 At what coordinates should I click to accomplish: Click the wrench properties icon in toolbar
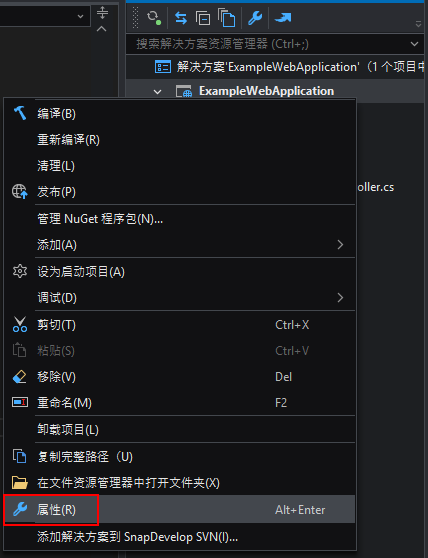tap(255, 17)
